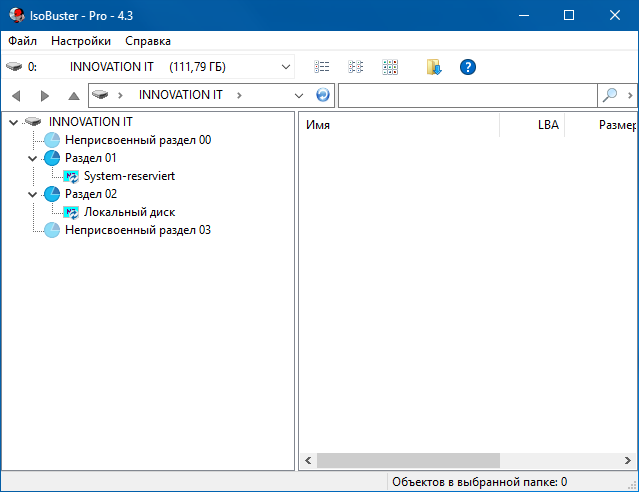The image size is (639, 492).
Task: Collapse the INNOVATION IT tree root
Action: coord(13,122)
